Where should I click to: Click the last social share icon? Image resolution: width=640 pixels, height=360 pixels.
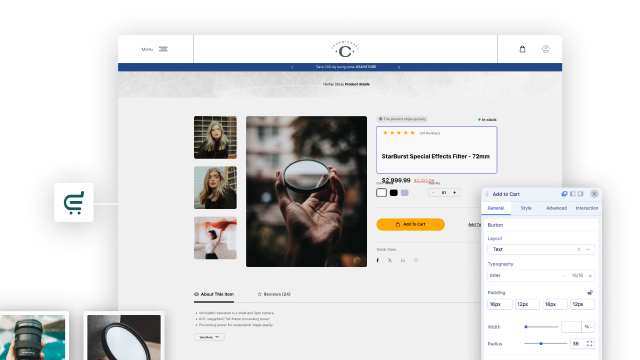pos(416,260)
